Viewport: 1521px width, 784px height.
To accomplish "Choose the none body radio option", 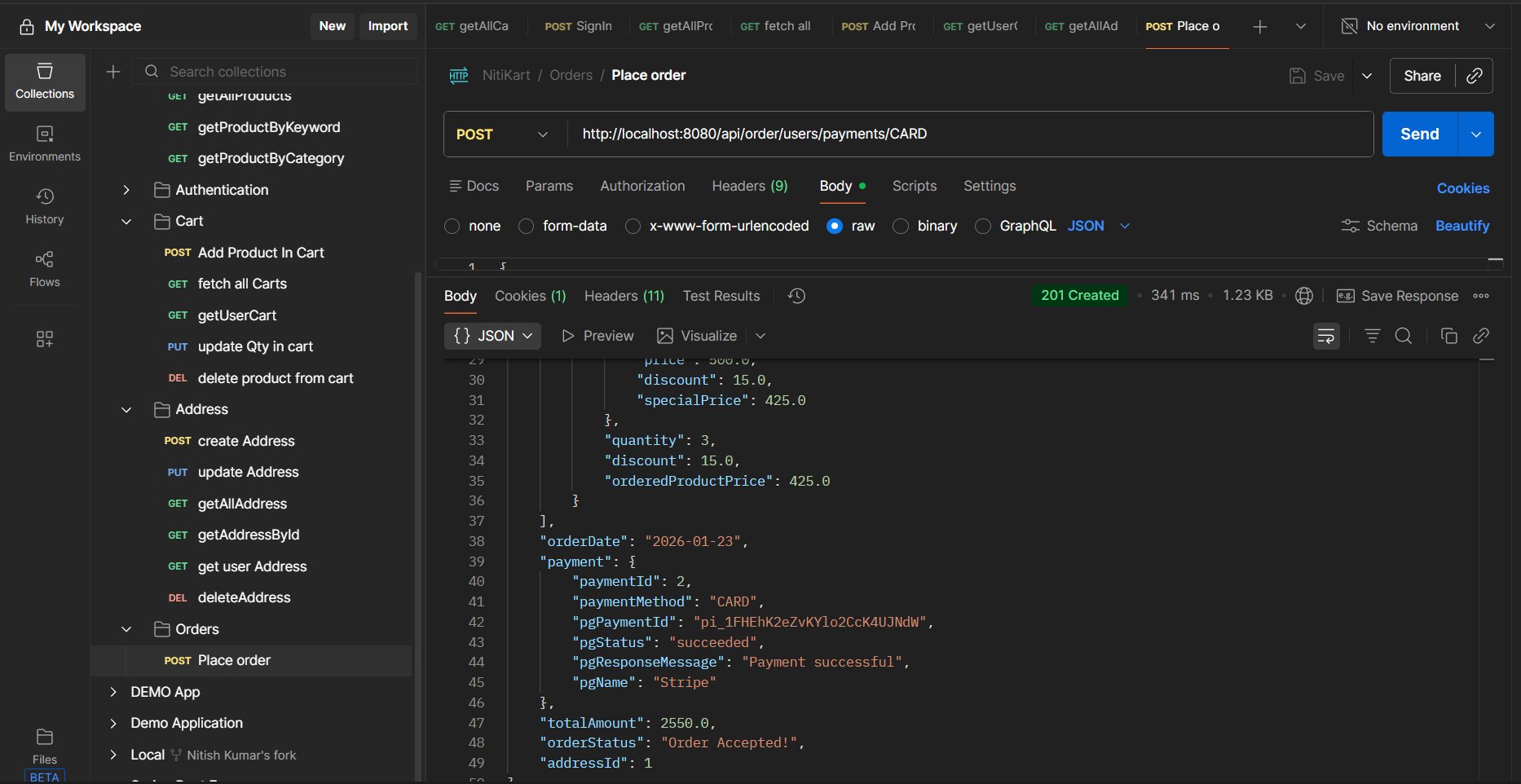I will pyautogui.click(x=452, y=226).
